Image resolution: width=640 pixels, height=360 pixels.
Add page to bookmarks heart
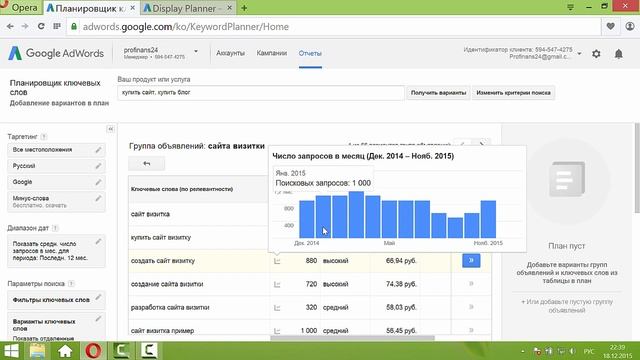(x=611, y=27)
